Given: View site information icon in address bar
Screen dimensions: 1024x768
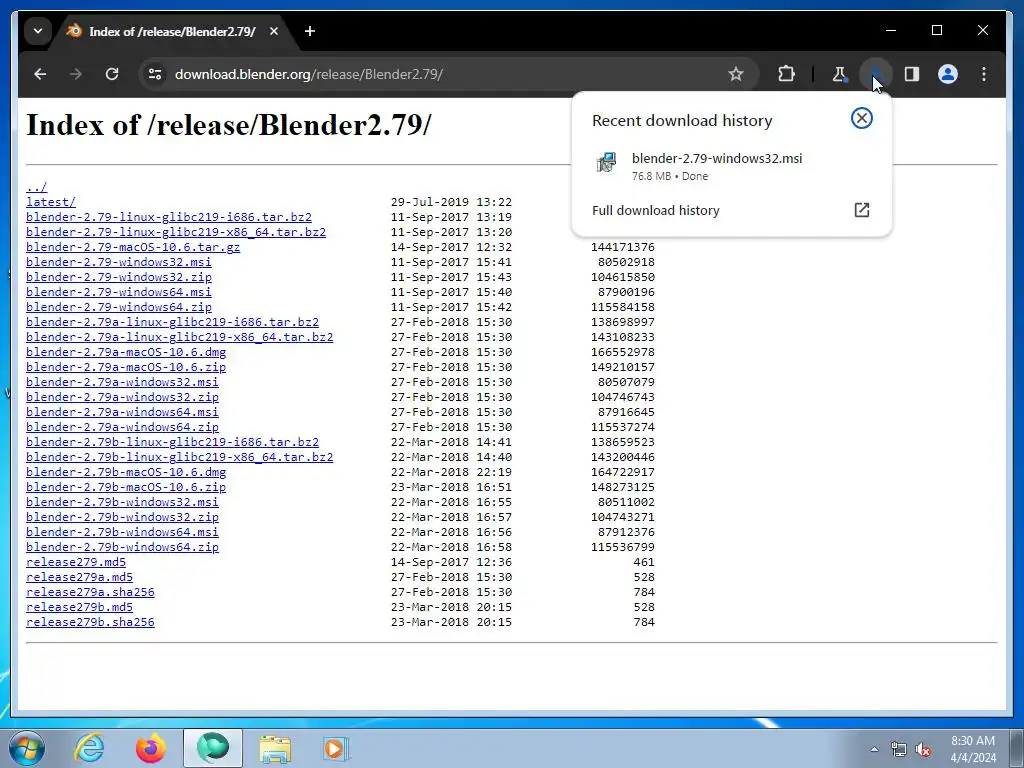Looking at the screenshot, I should click(155, 74).
